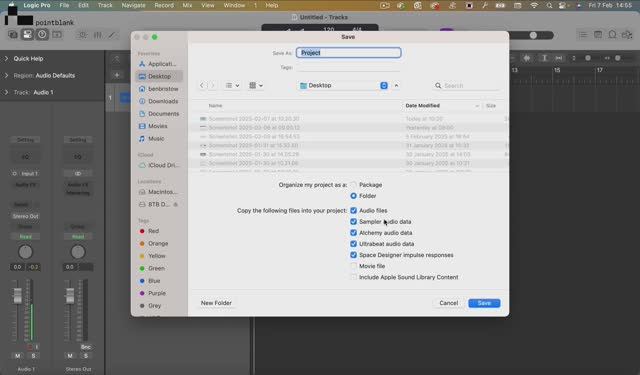
Task: Click the add track plus button
Action: click(117, 75)
